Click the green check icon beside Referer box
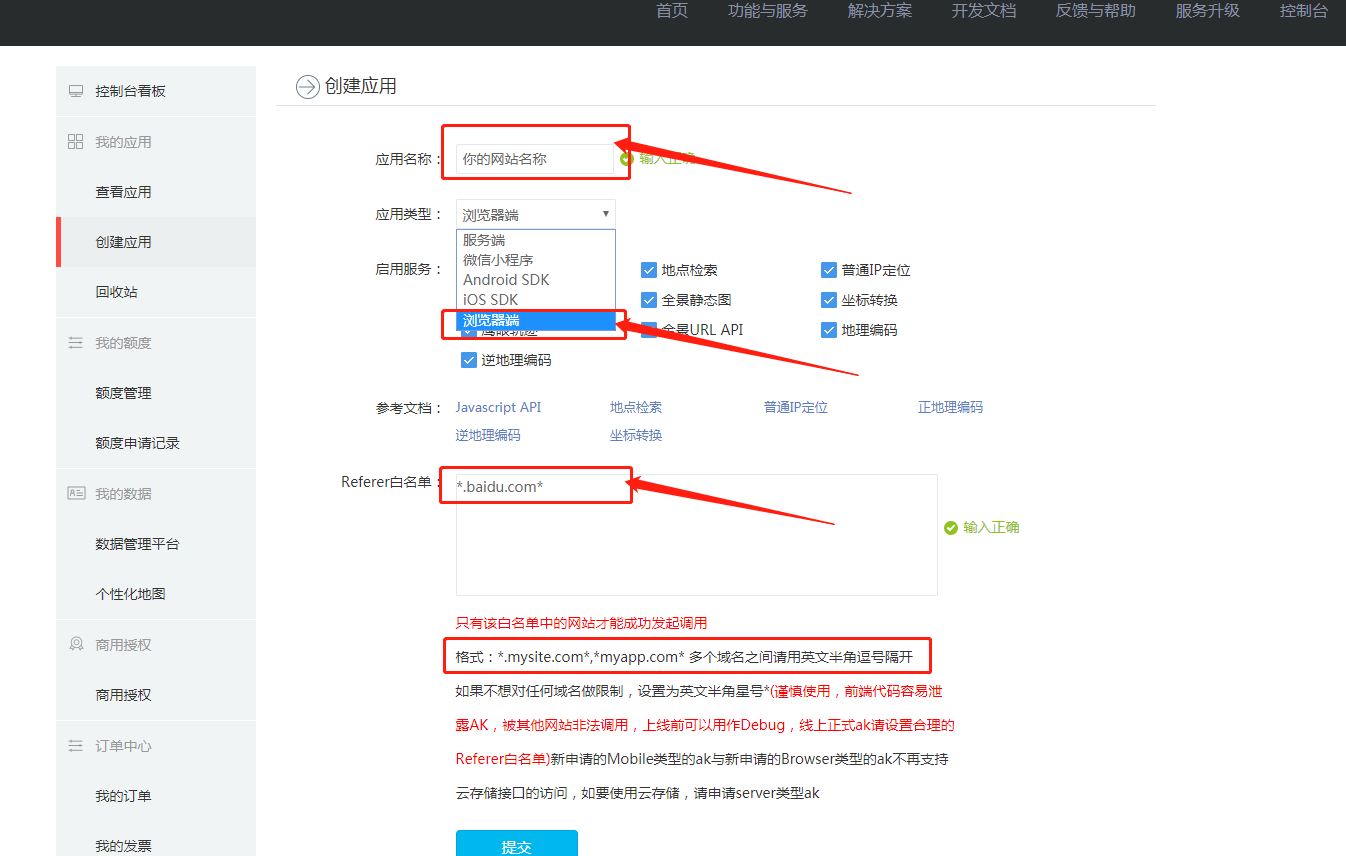The image size is (1346, 856). [x=951, y=528]
